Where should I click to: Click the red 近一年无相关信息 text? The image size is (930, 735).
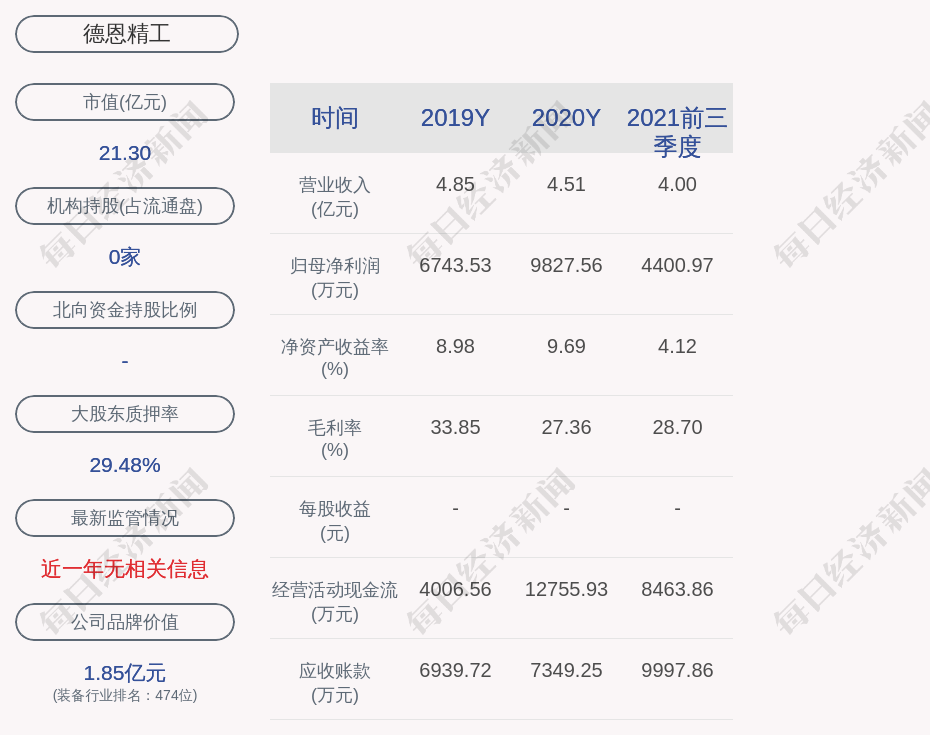point(125,569)
